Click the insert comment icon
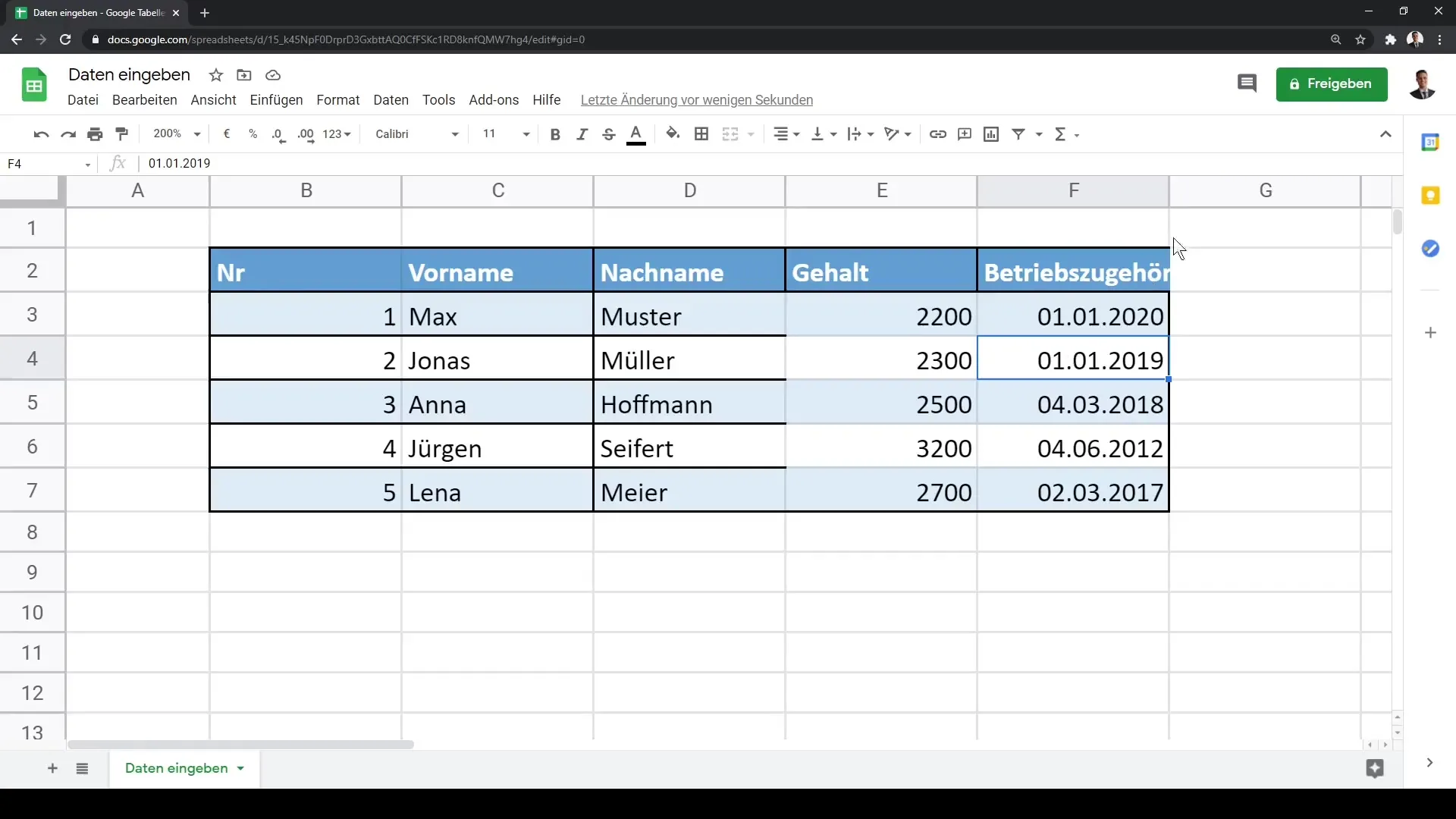This screenshot has height=819, width=1456. (965, 134)
